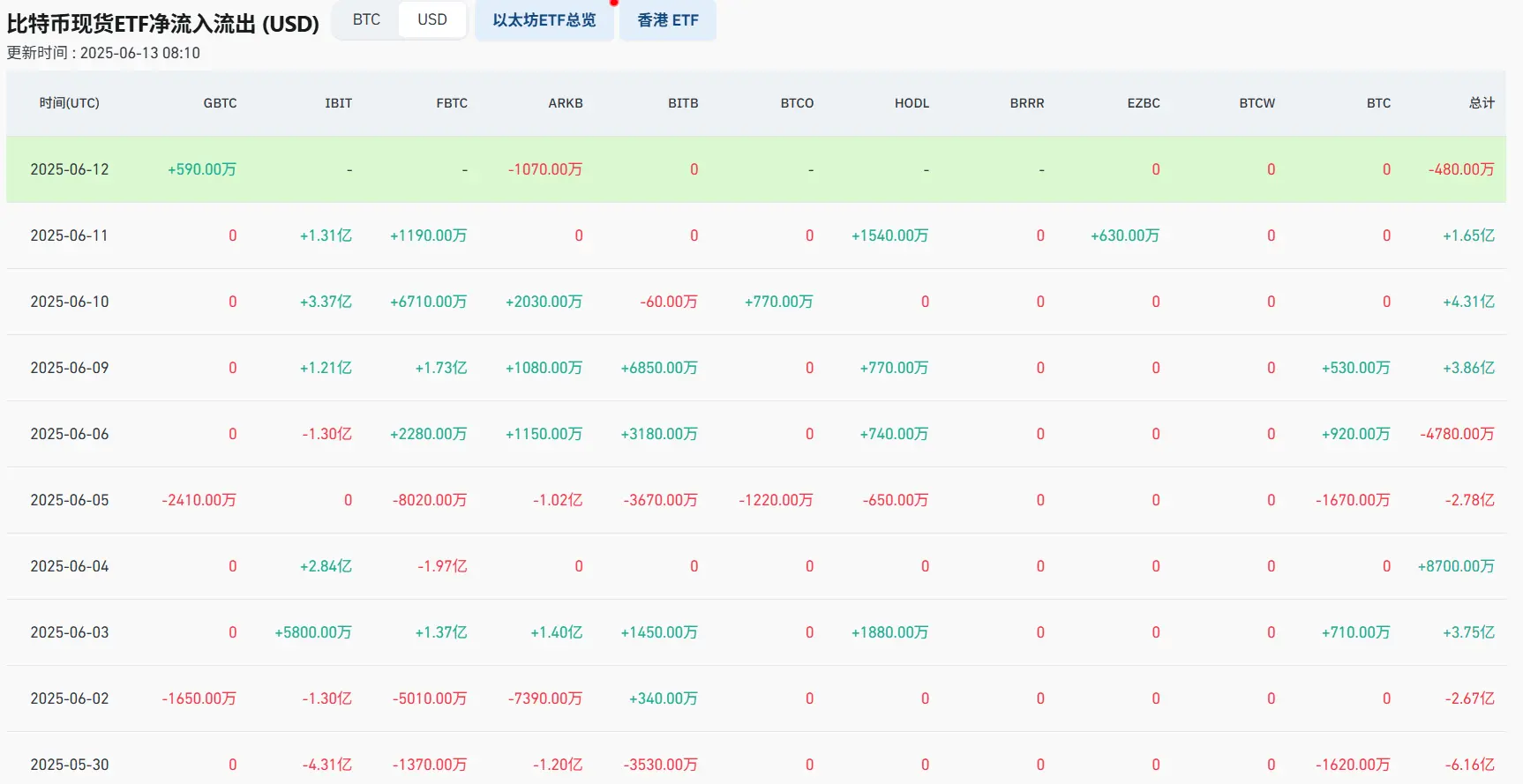Select the 2025-06-11 date cell

coord(70,235)
